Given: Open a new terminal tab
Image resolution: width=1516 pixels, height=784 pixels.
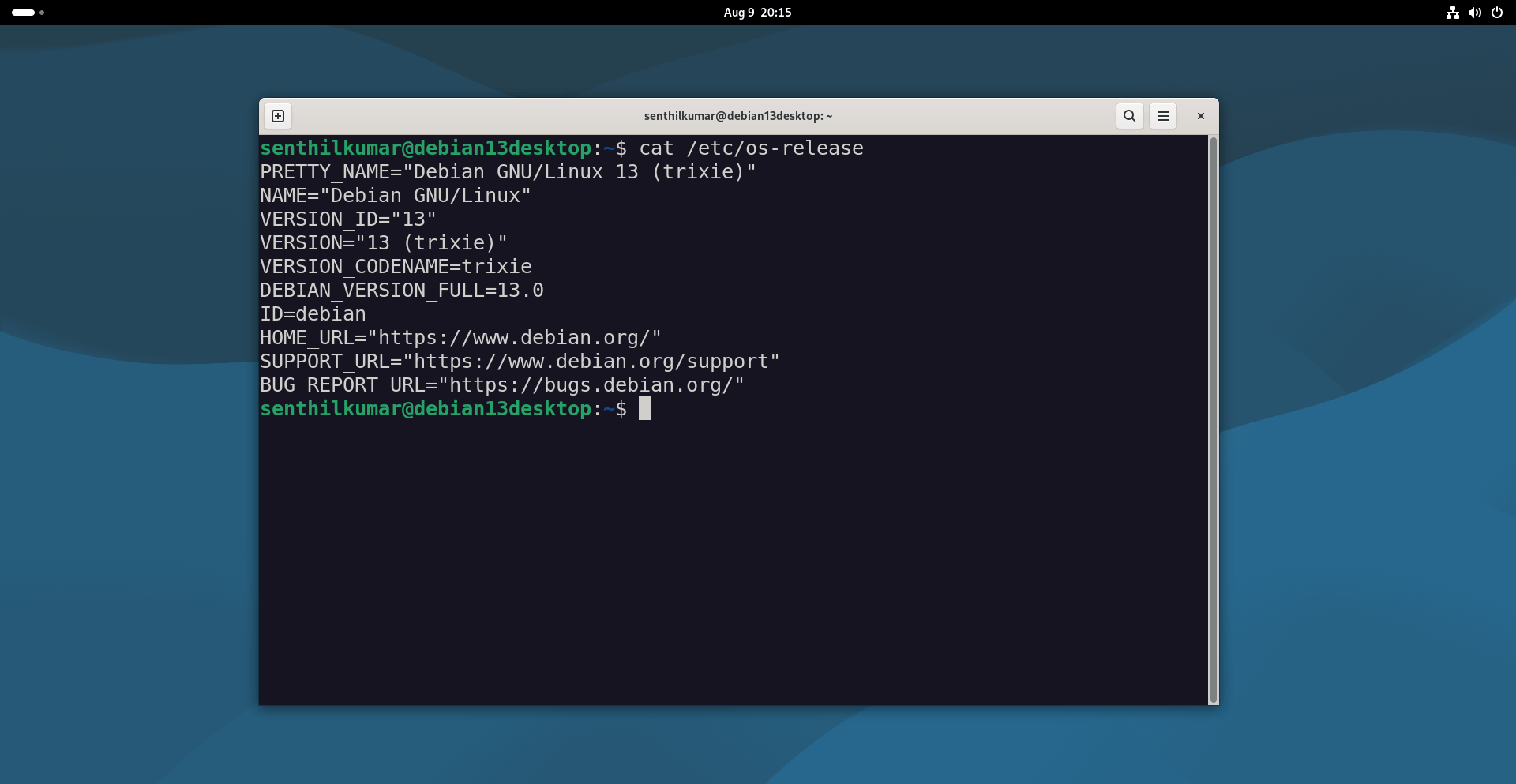Looking at the screenshot, I should [278, 116].
